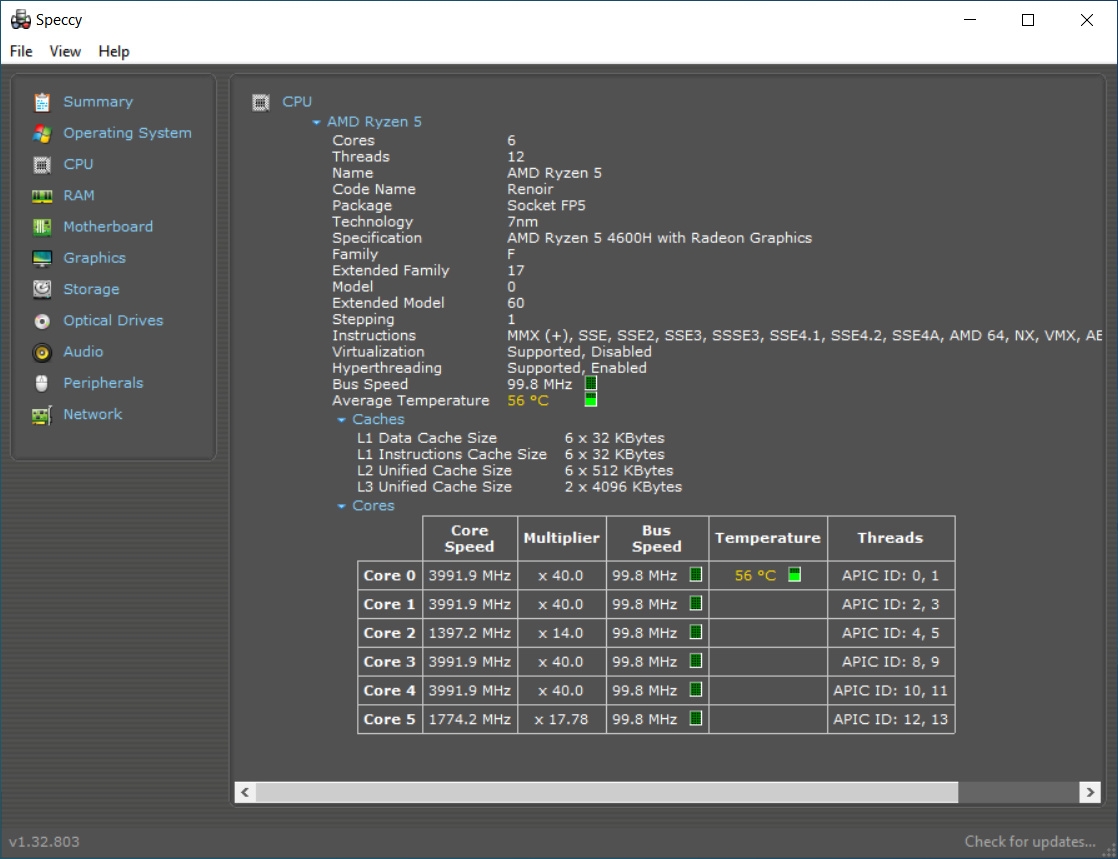Viewport: 1118px width, 859px height.
Task: Click the horizontal scrollbar left arrow
Action: [x=245, y=792]
